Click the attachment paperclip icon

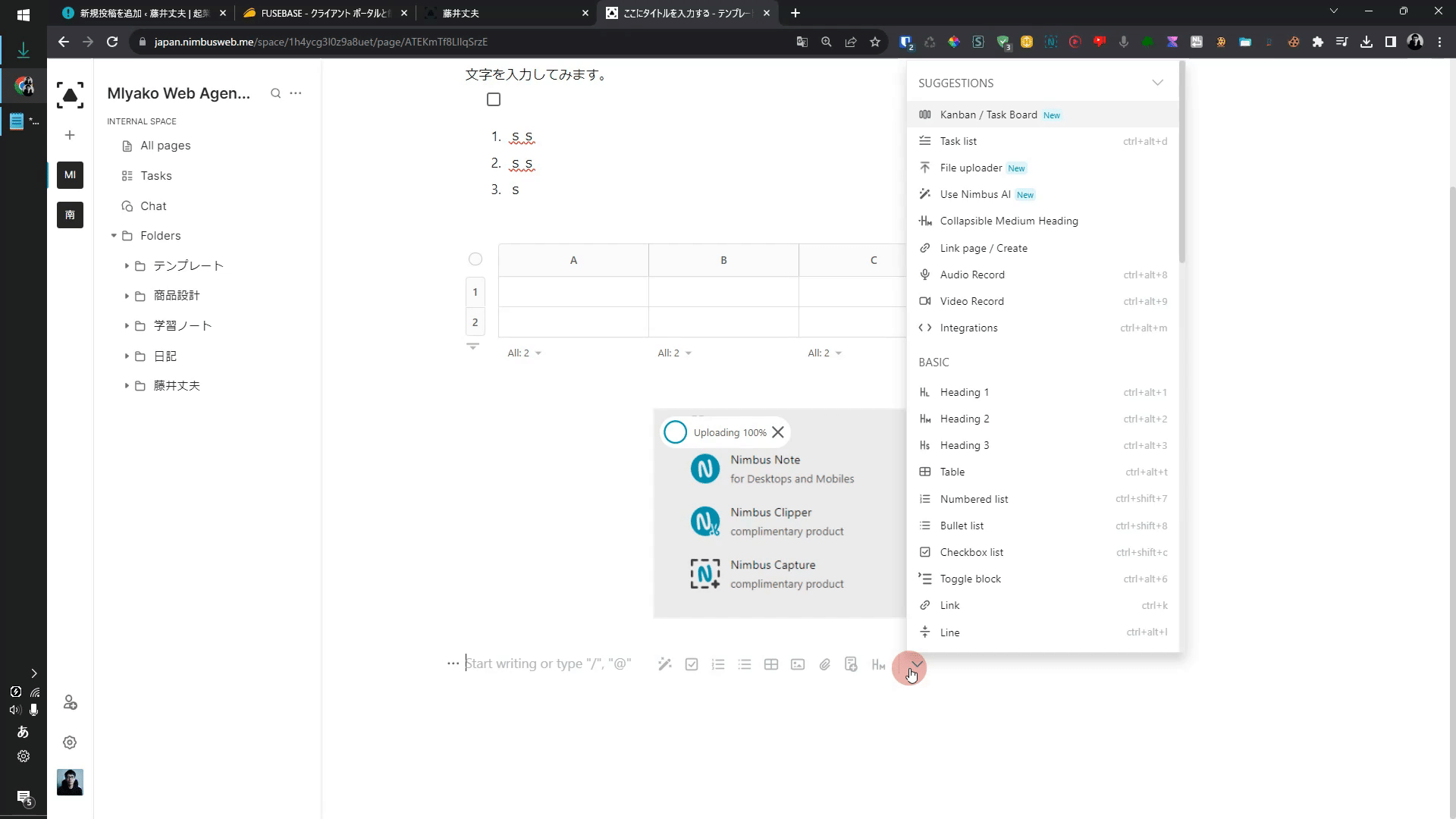(x=824, y=664)
